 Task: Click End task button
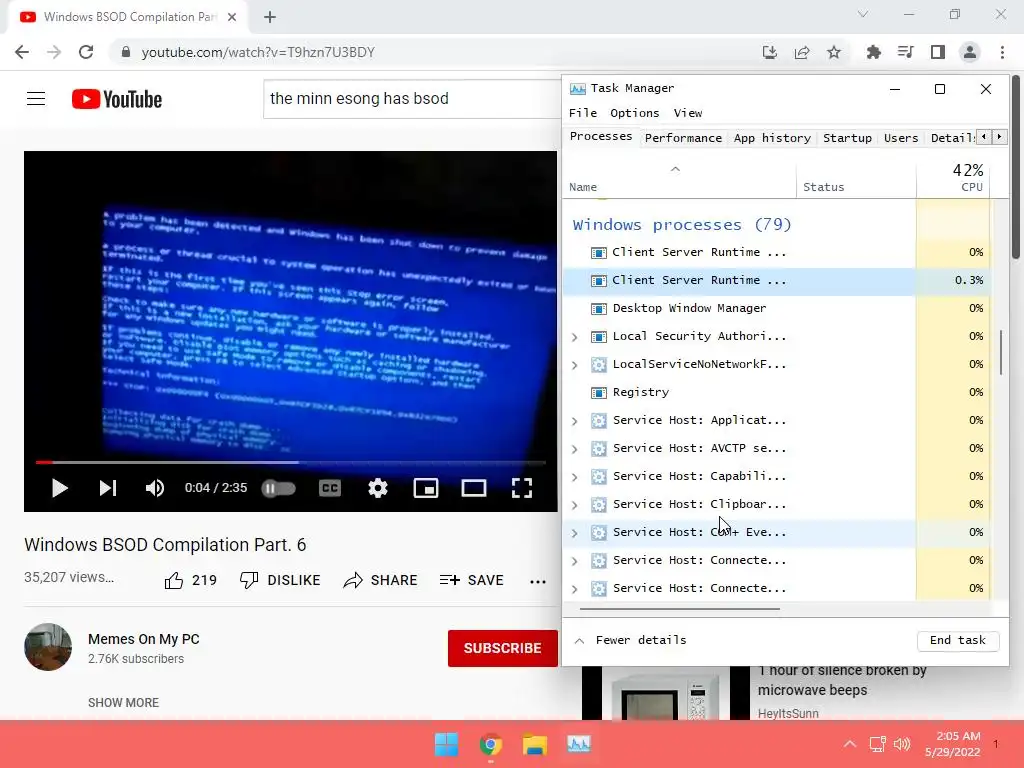(x=957, y=640)
